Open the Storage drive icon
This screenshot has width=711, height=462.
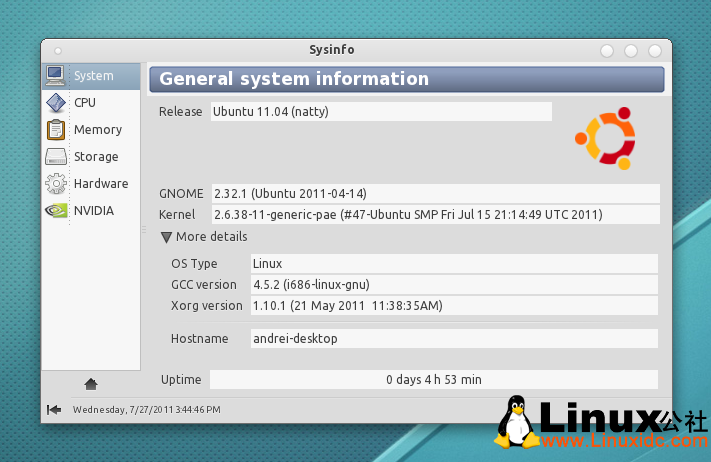(x=55, y=156)
